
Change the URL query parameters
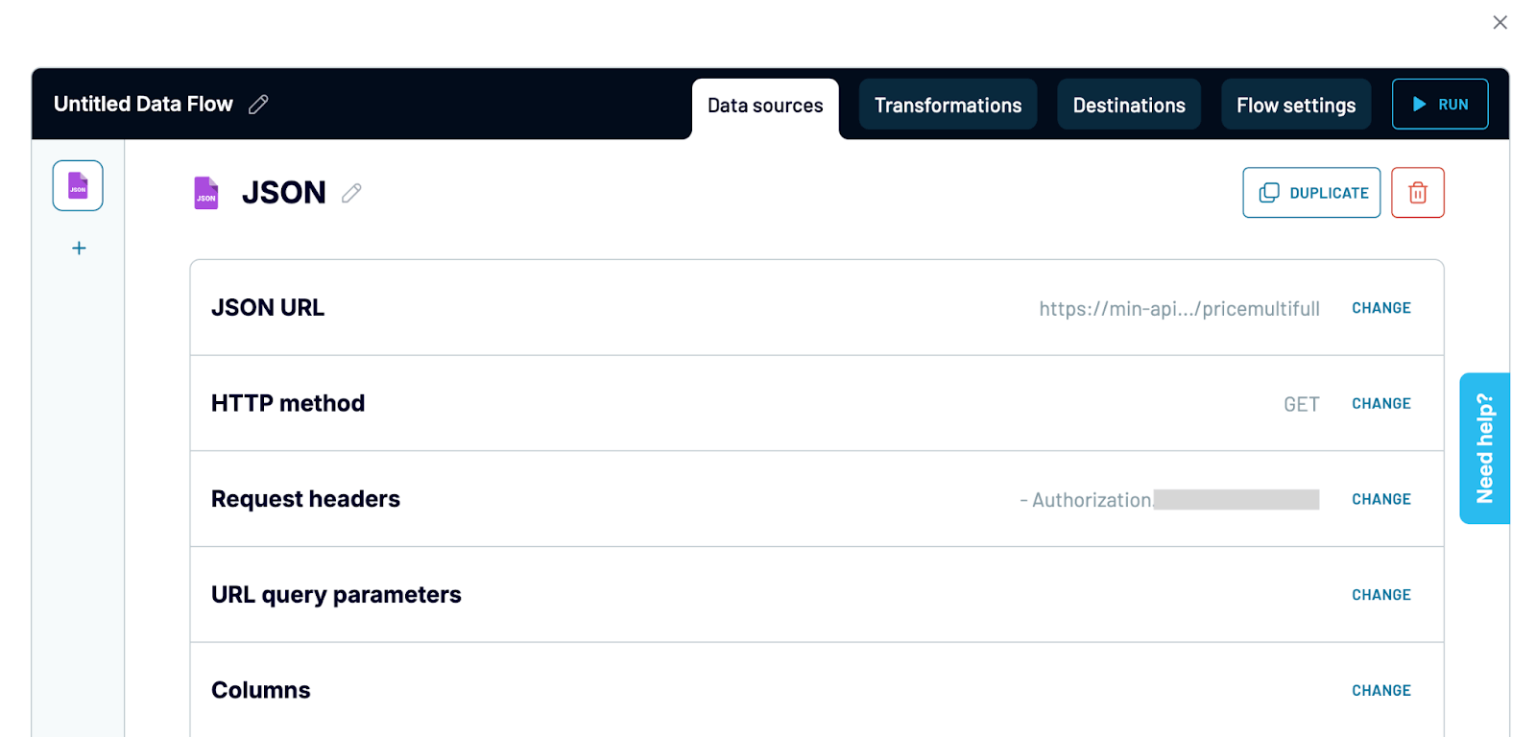[1381, 595]
